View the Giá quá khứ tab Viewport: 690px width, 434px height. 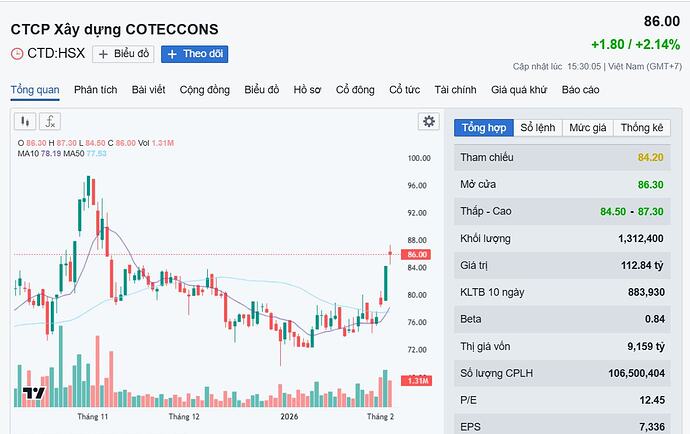[519, 90]
